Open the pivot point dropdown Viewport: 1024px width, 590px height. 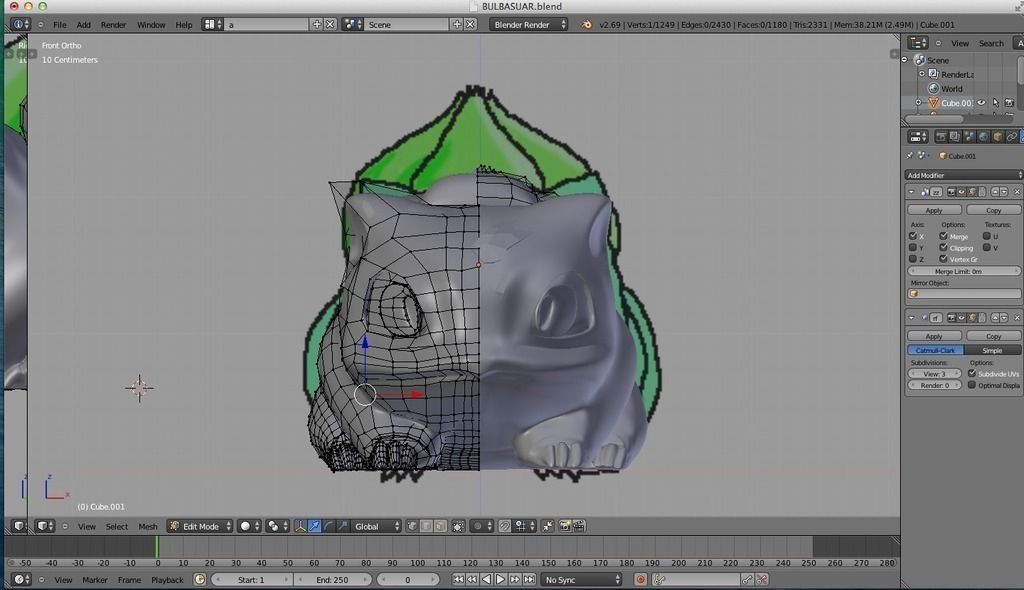pyautogui.click(x=277, y=526)
